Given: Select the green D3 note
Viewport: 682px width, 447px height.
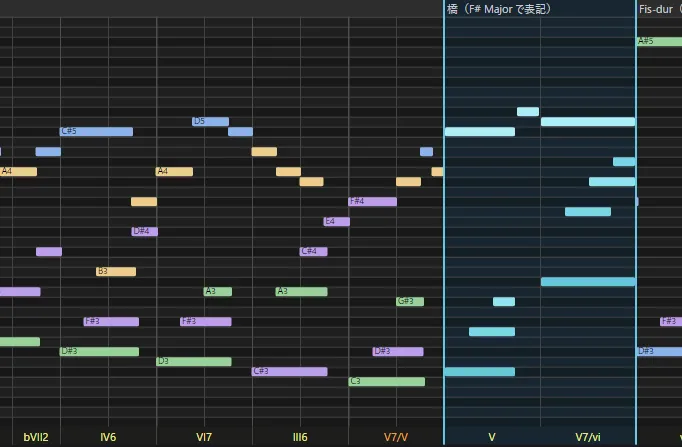Looking at the screenshot, I should coord(194,361).
